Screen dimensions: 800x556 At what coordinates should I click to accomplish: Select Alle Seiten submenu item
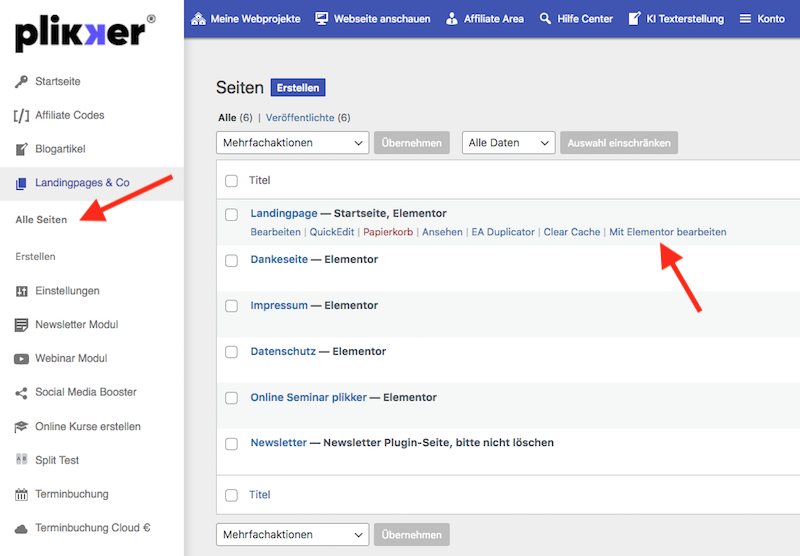41,220
